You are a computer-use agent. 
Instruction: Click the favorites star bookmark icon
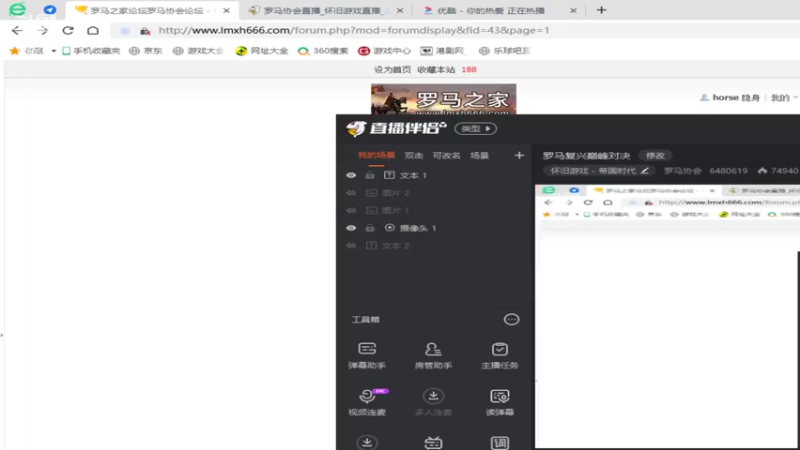tap(15, 51)
